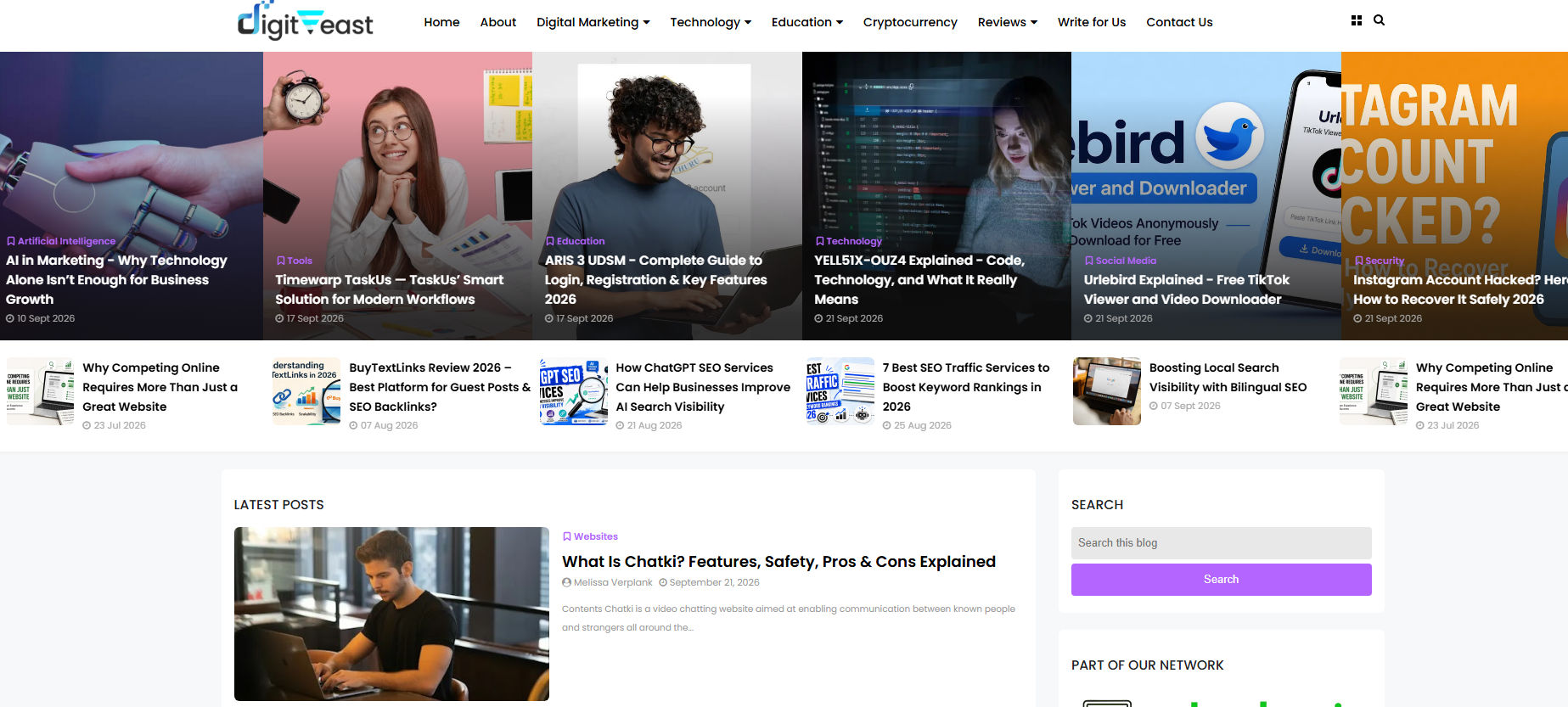The image size is (1568, 707).
Task: Click thumbnail of Boosting Local Search post
Action: [1106, 391]
